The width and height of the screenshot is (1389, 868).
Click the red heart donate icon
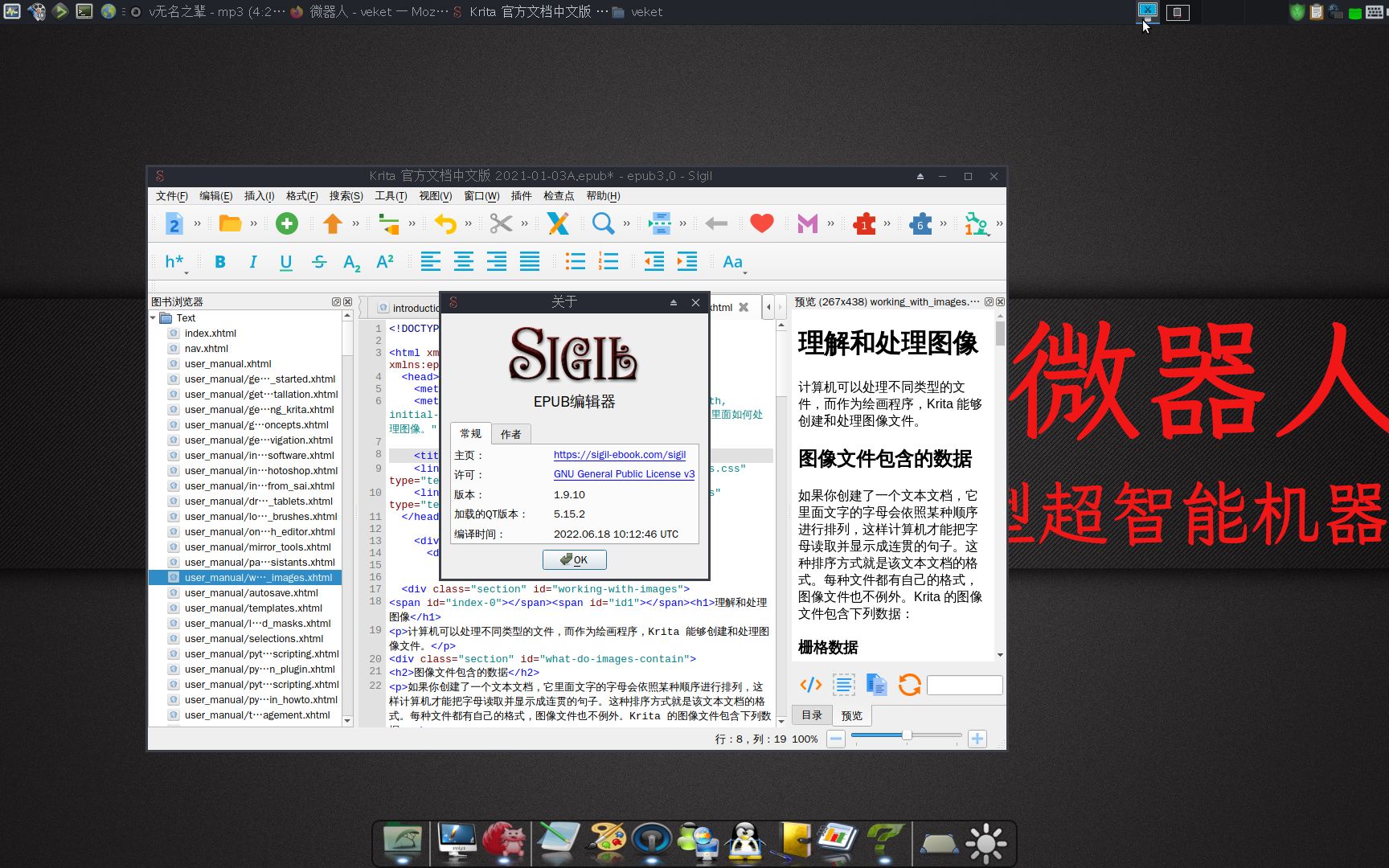click(761, 223)
